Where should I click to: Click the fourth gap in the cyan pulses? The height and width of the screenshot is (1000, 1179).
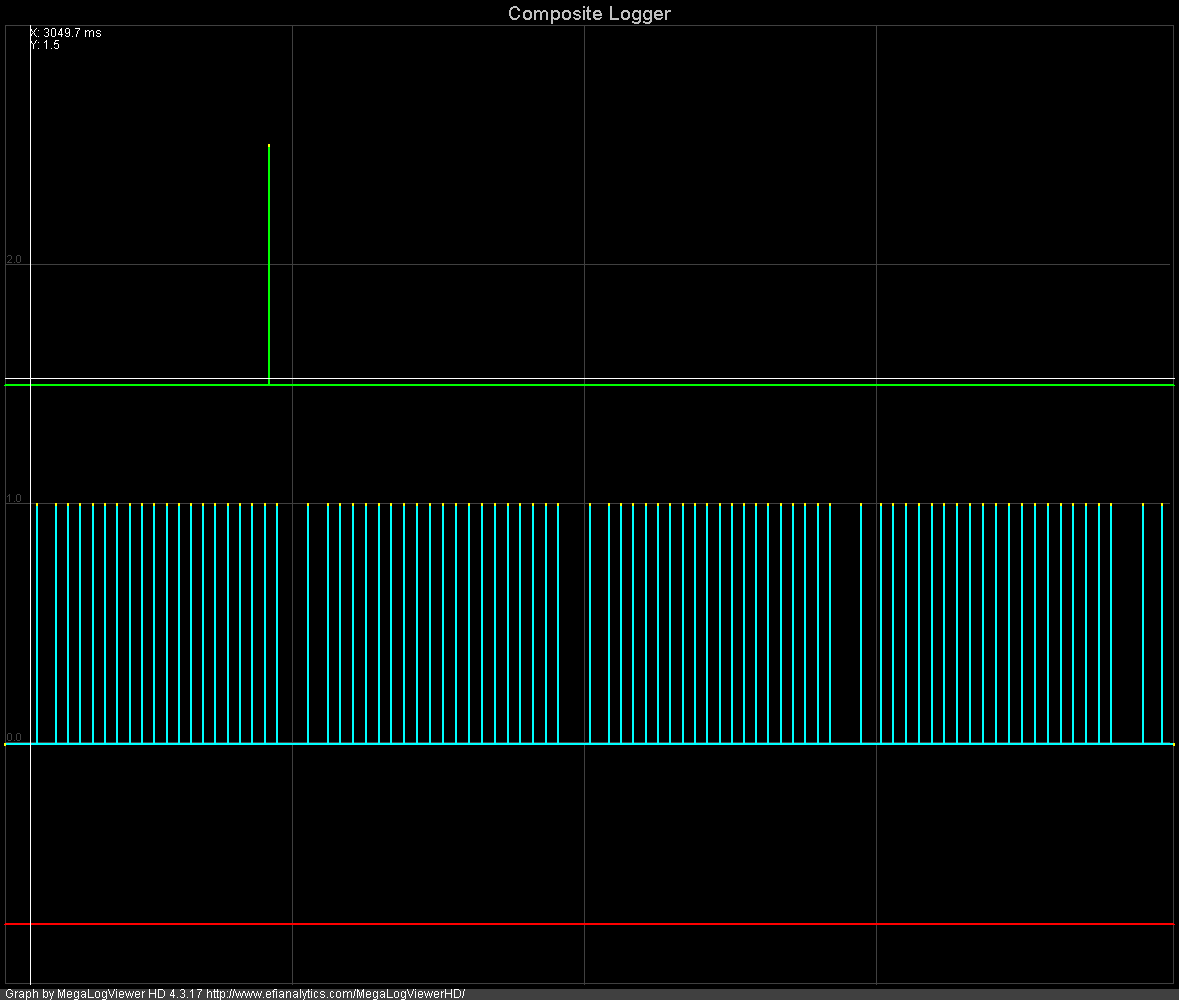[x=1127, y=620]
